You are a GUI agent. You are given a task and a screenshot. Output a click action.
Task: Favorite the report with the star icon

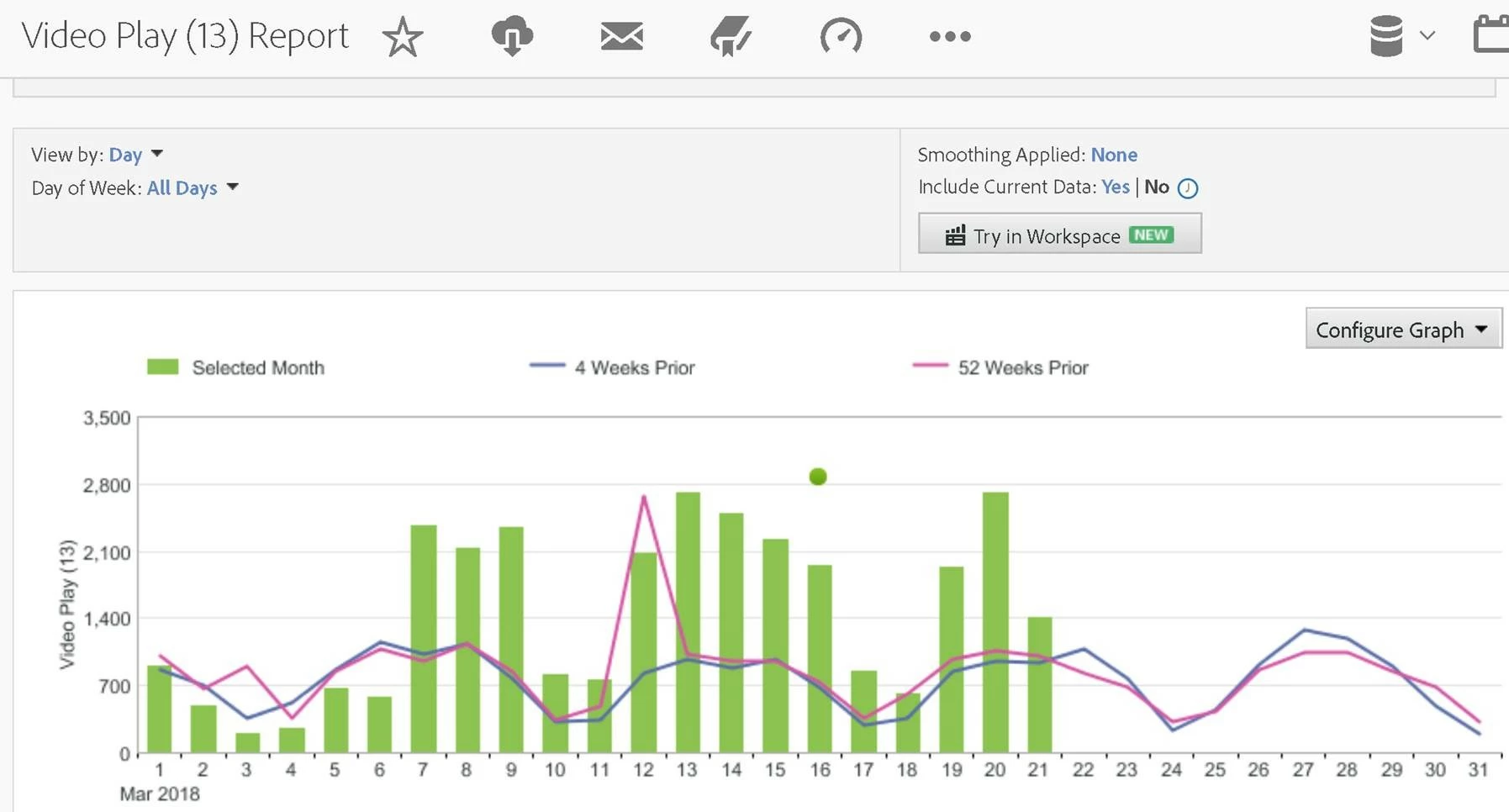pyautogui.click(x=403, y=37)
